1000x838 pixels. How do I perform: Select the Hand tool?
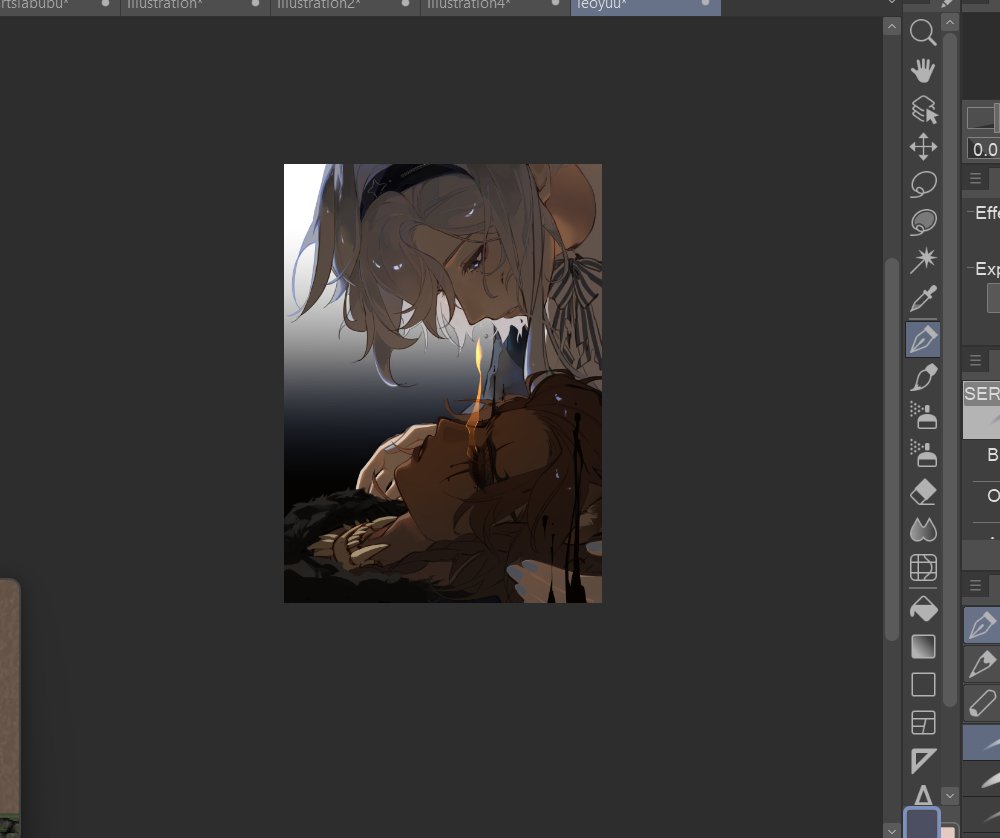[x=923, y=70]
